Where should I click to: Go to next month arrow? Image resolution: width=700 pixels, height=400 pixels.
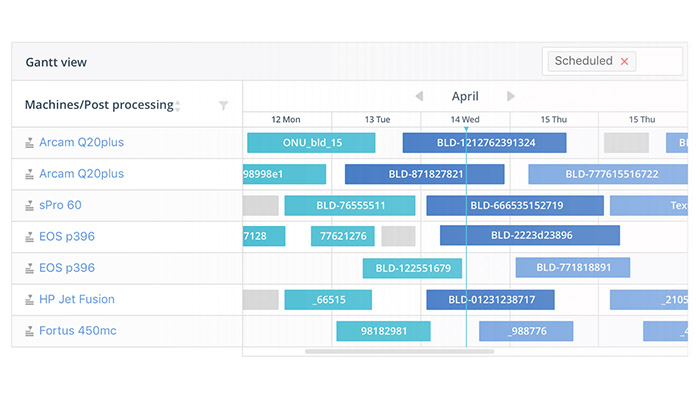(x=511, y=96)
